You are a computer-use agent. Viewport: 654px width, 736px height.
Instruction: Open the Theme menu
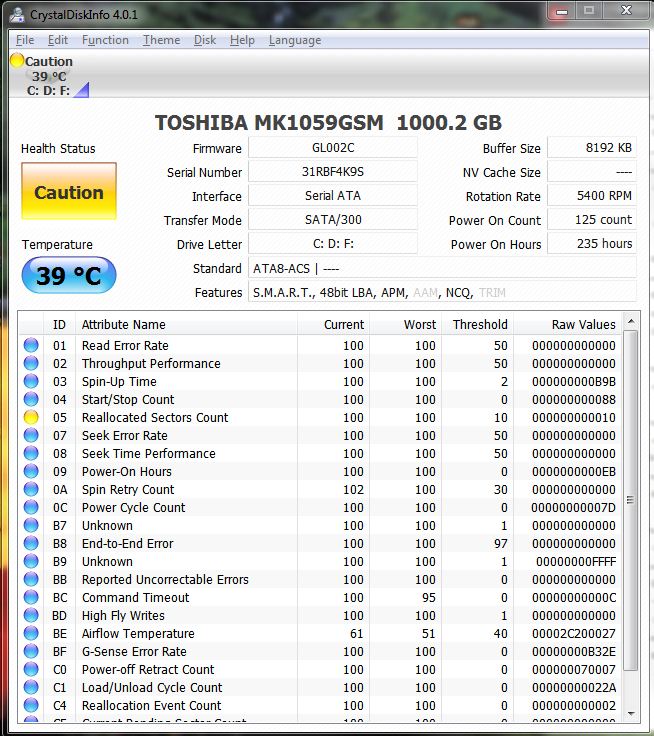162,40
